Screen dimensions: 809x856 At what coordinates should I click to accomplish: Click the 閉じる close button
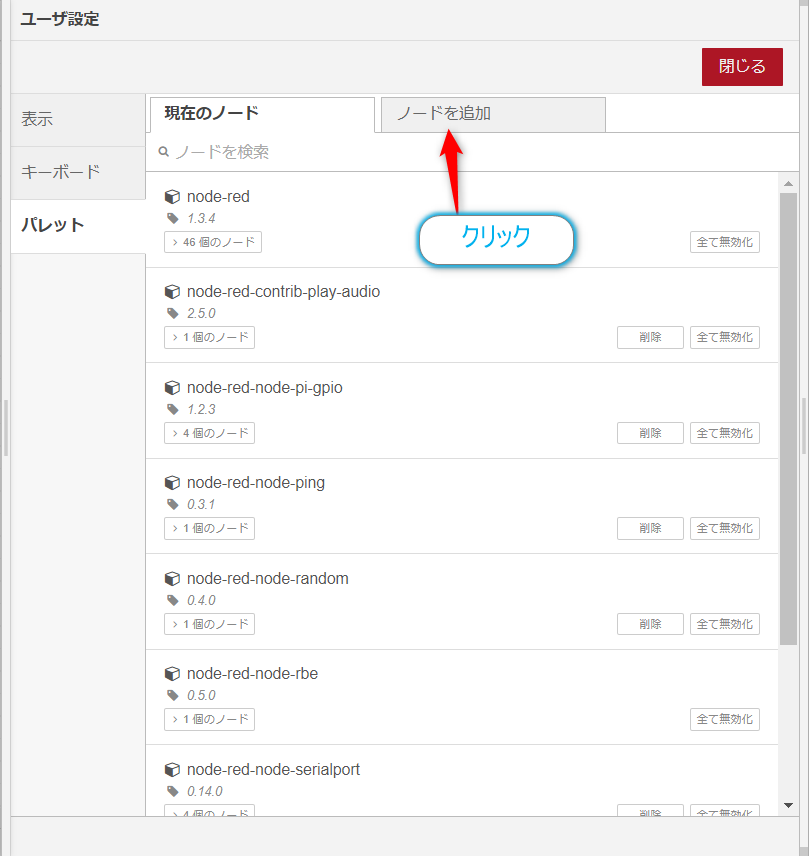[x=742, y=67]
